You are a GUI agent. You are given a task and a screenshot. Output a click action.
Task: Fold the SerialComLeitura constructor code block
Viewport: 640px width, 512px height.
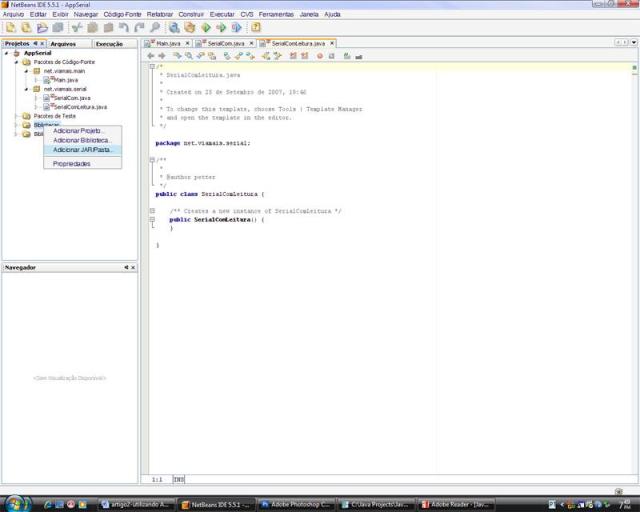(x=152, y=219)
